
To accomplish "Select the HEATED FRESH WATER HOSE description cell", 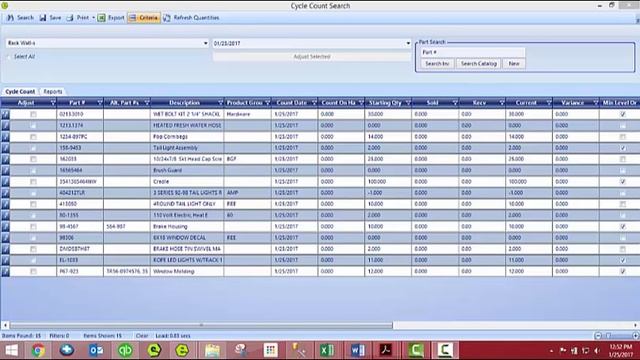I will [187, 126].
